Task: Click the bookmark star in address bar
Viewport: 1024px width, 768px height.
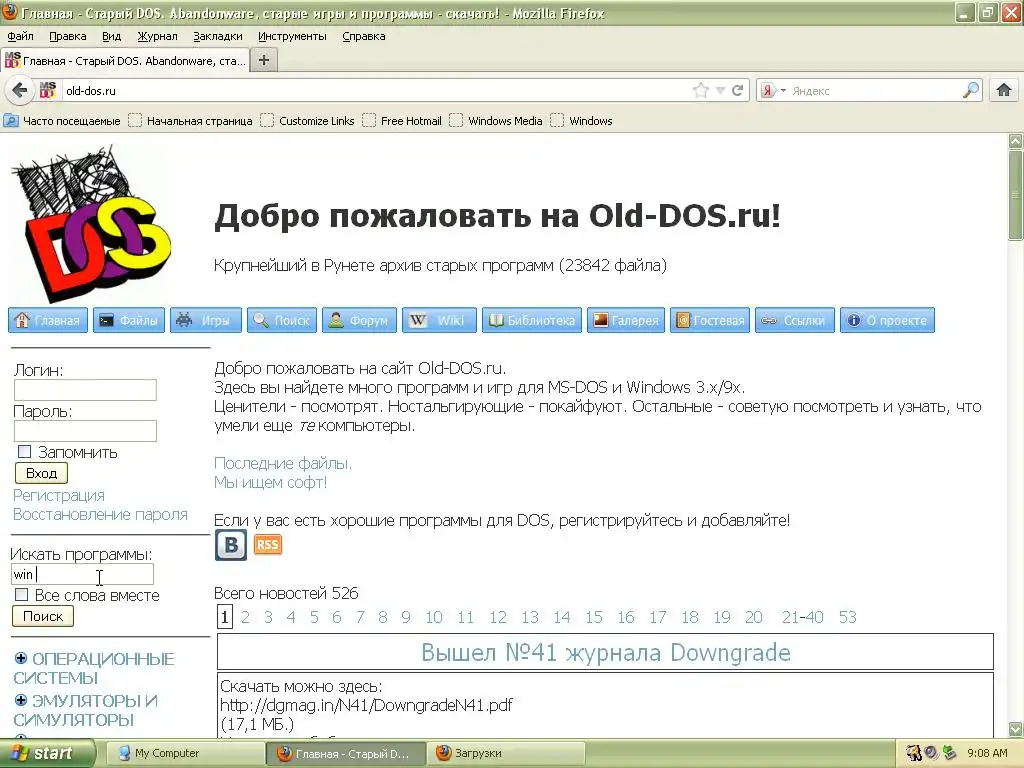Action: pyautogui.click(x=701, y=90)
